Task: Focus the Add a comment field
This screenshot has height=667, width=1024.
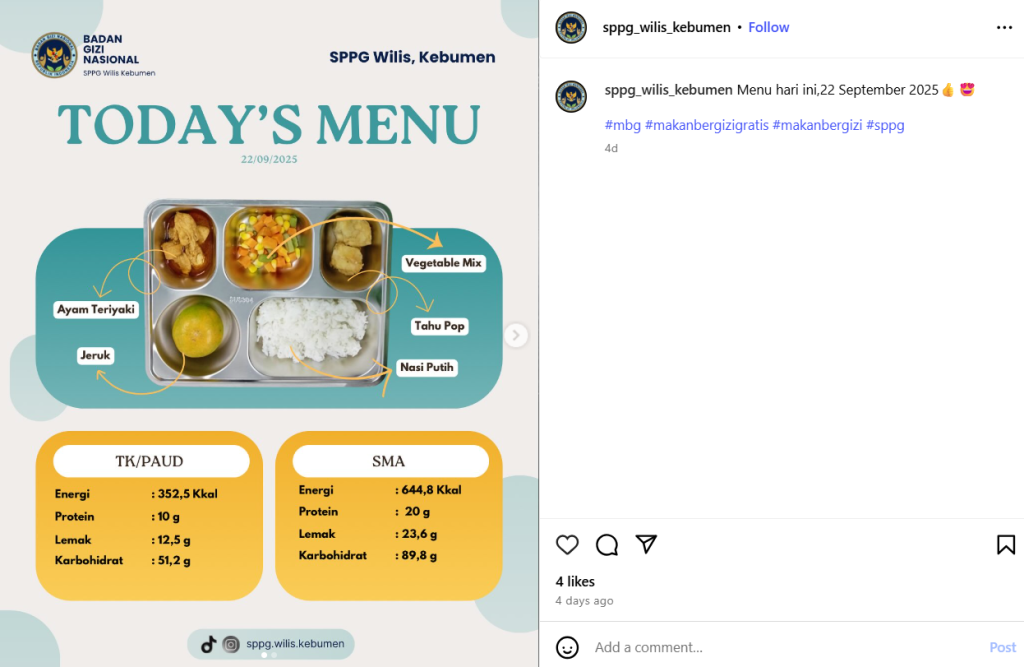Action: 784,647
